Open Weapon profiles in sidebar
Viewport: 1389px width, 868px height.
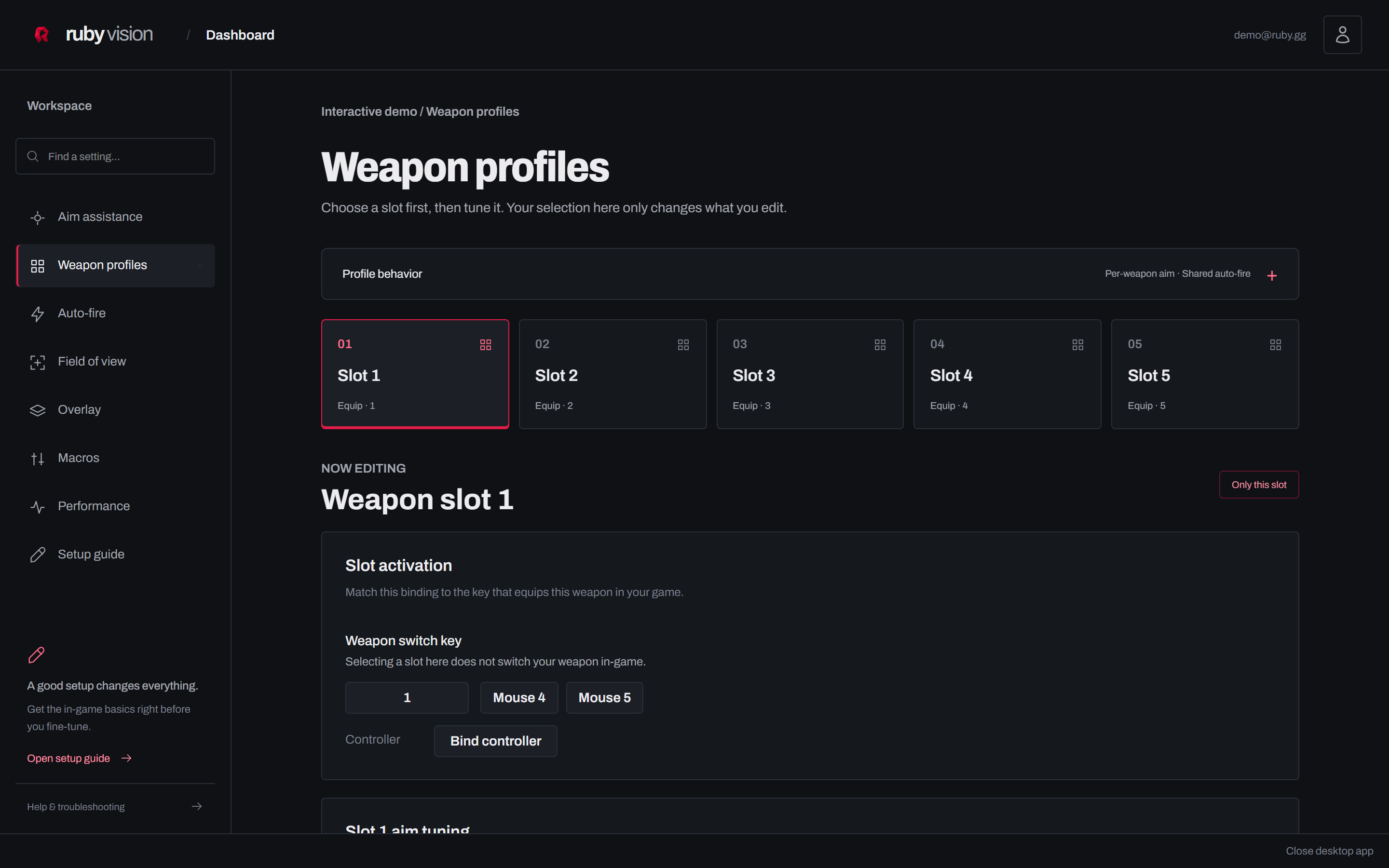point(115,265)
